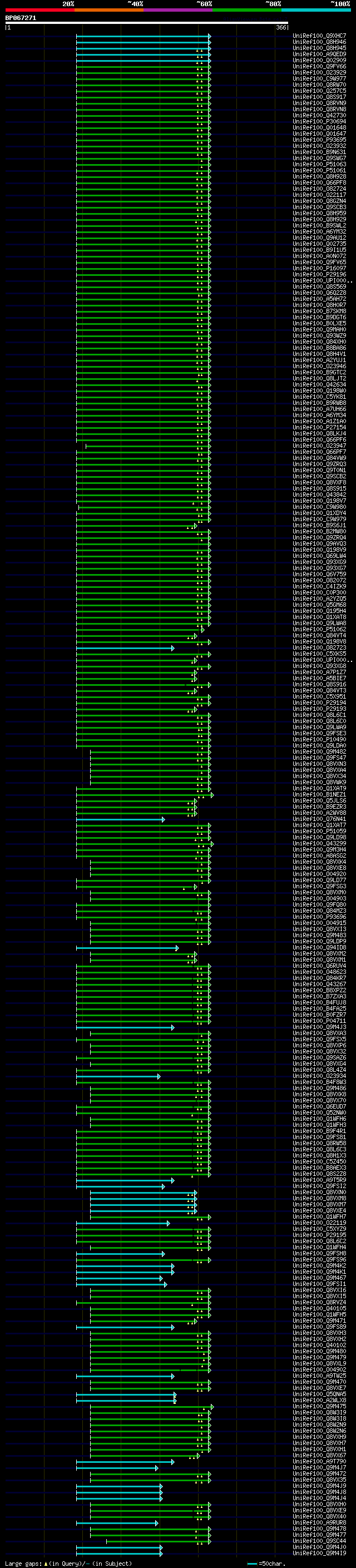Open hit UniRef100_P51061
356x1568 pixels.
[319, 170]
